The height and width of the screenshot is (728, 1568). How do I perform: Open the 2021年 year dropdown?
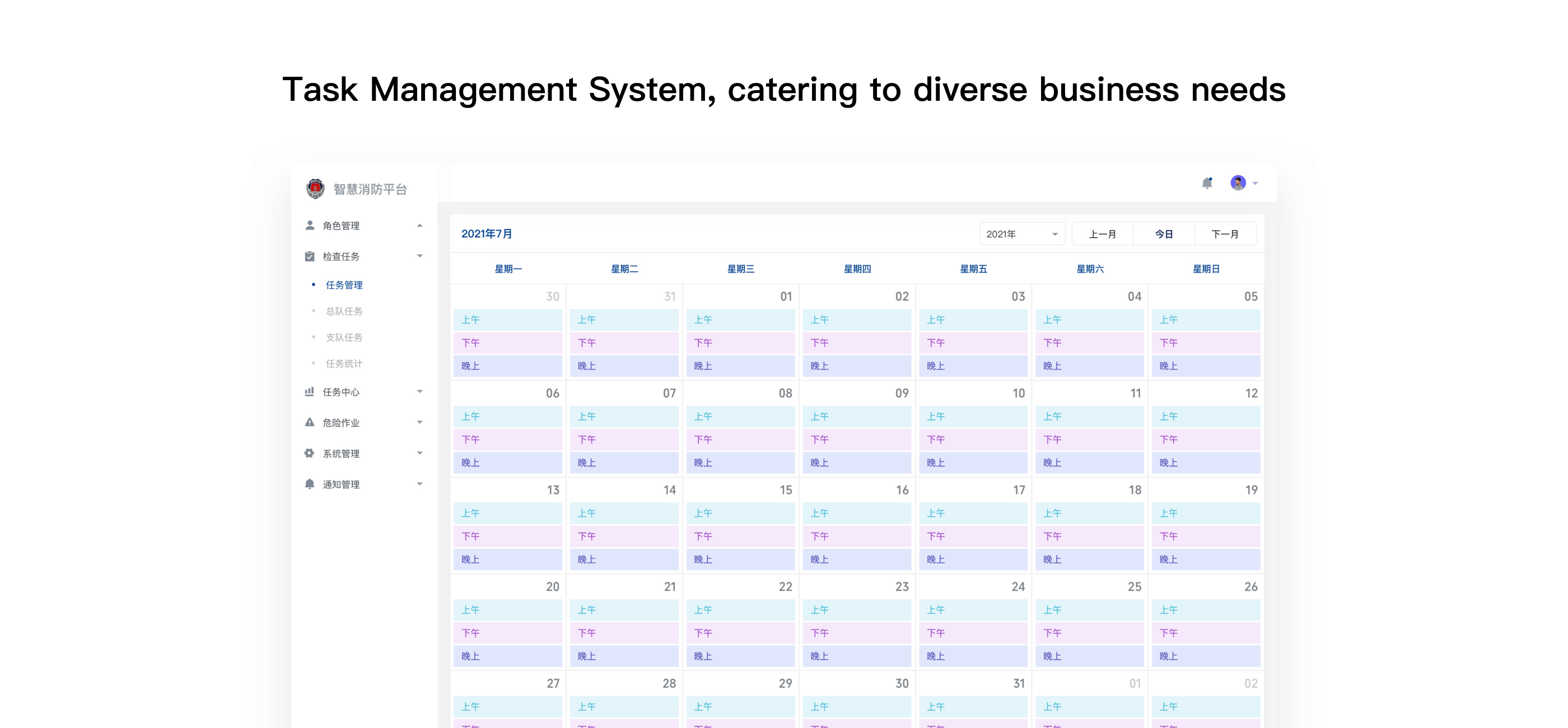[x=1022, y=234]
